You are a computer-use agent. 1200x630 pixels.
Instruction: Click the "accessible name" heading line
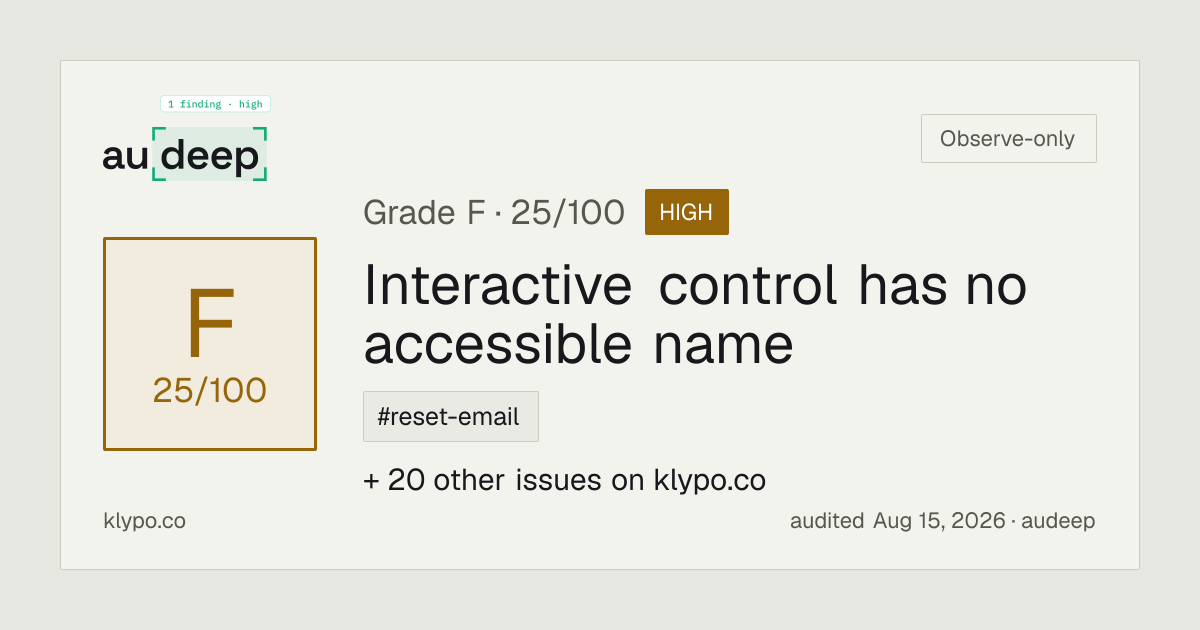pos(578,344)
